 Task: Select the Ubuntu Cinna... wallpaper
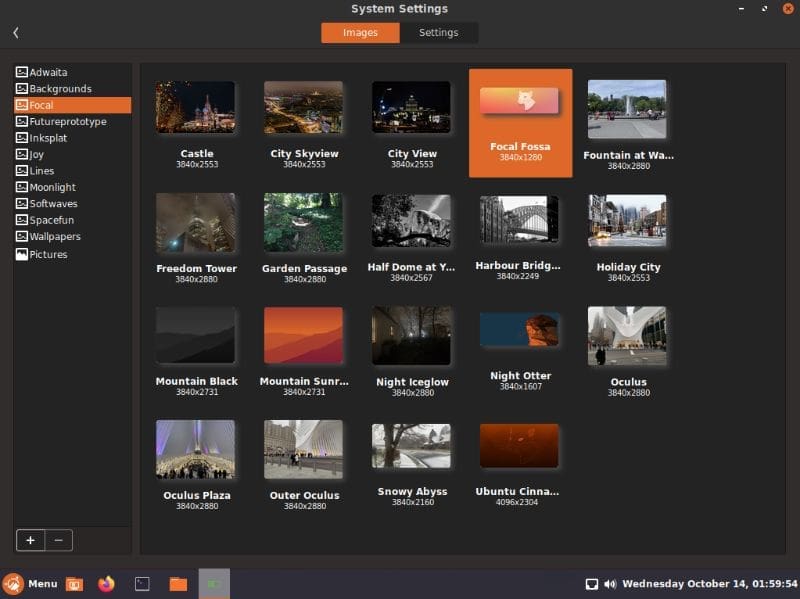[x=519, y=445]
